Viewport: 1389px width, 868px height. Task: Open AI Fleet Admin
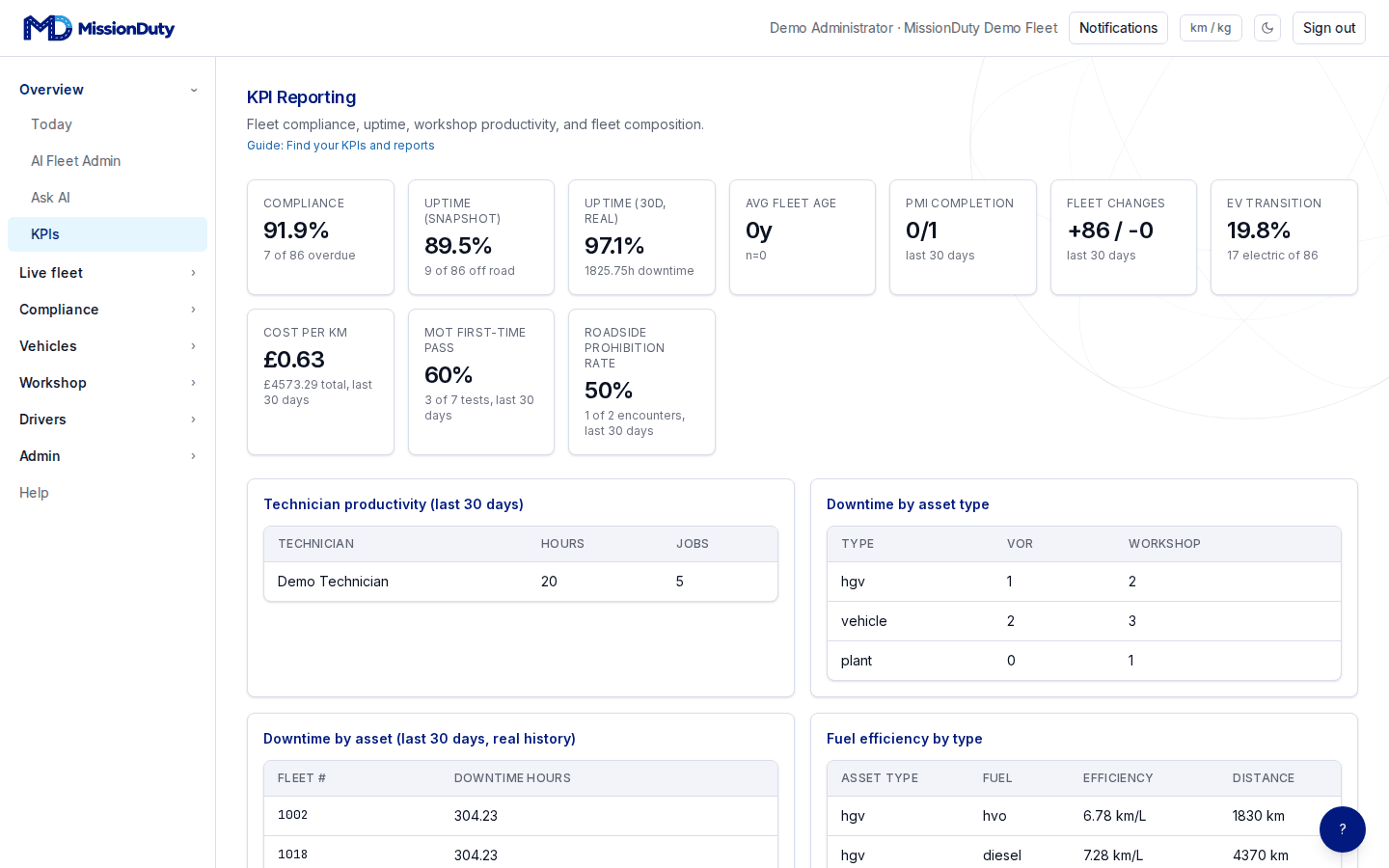tap(107, 161)
